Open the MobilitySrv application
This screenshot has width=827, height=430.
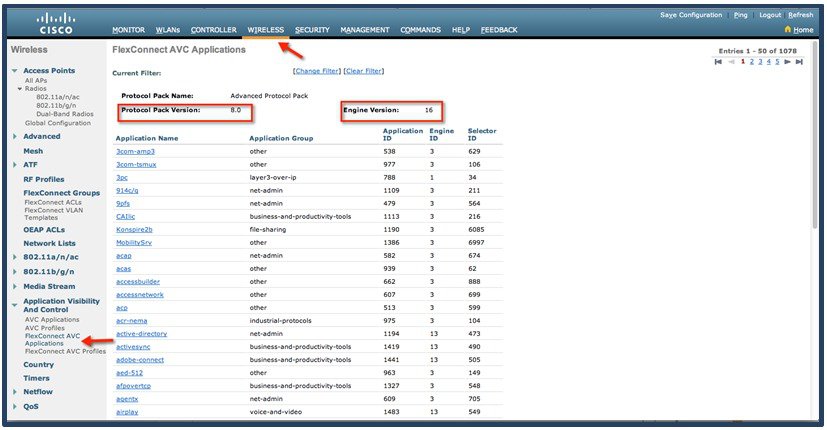click(x=133, y=243)
